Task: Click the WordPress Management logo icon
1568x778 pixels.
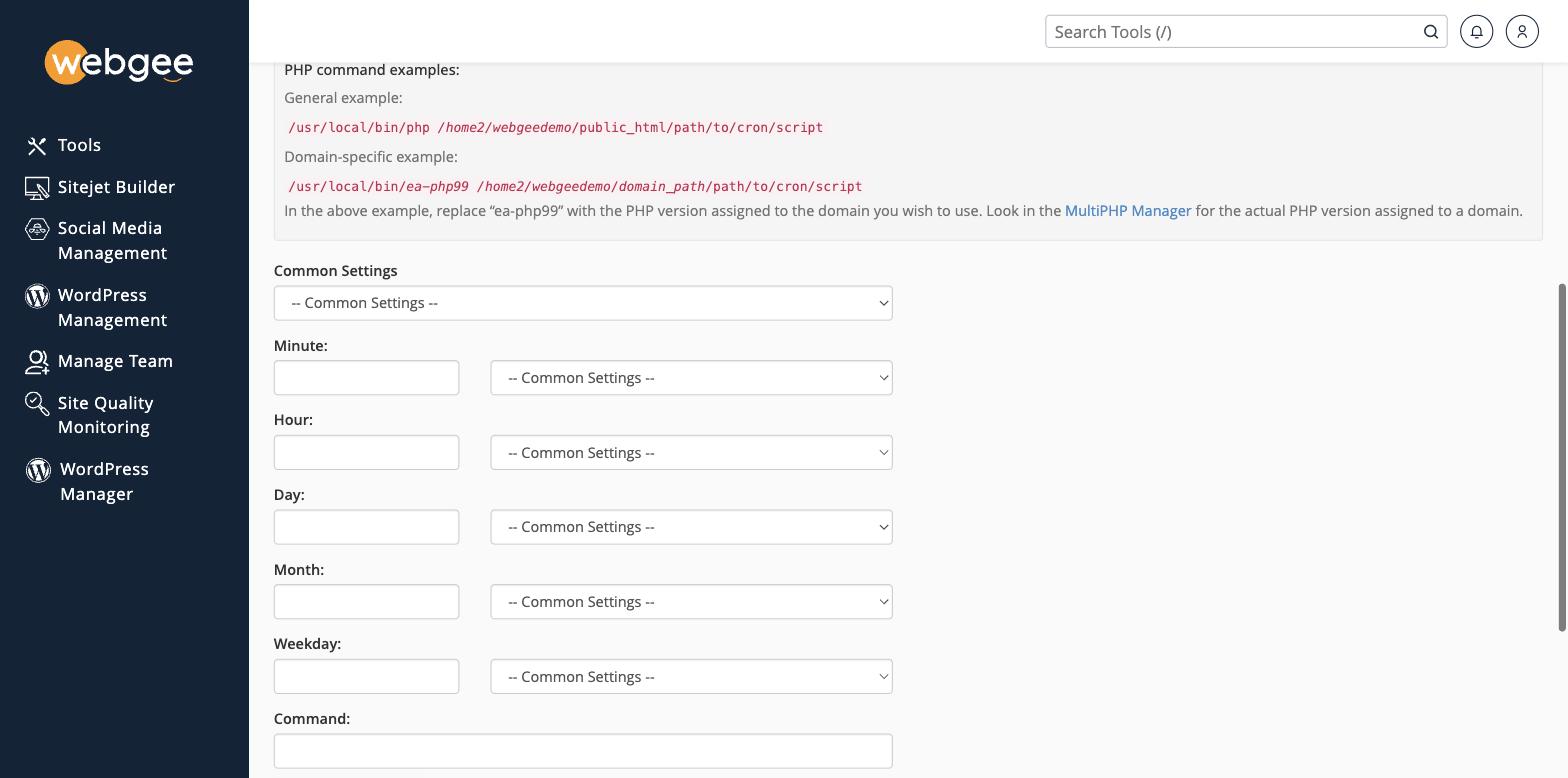Action: (x=37, y=296)
